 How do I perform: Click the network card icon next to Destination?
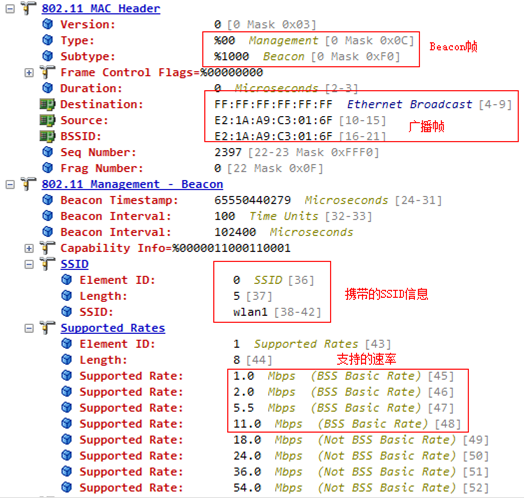pyautogui.click(x=47, y=104)
